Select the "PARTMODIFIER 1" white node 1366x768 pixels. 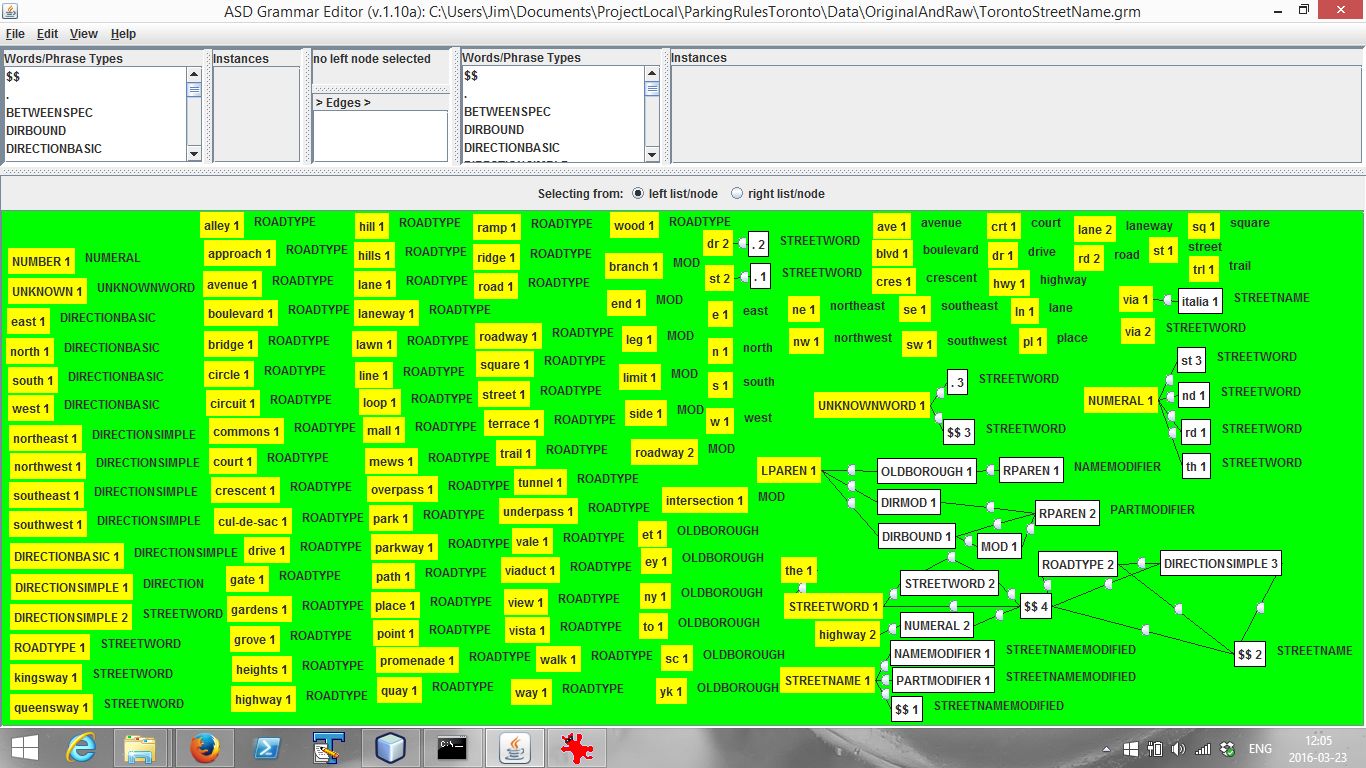942,681
